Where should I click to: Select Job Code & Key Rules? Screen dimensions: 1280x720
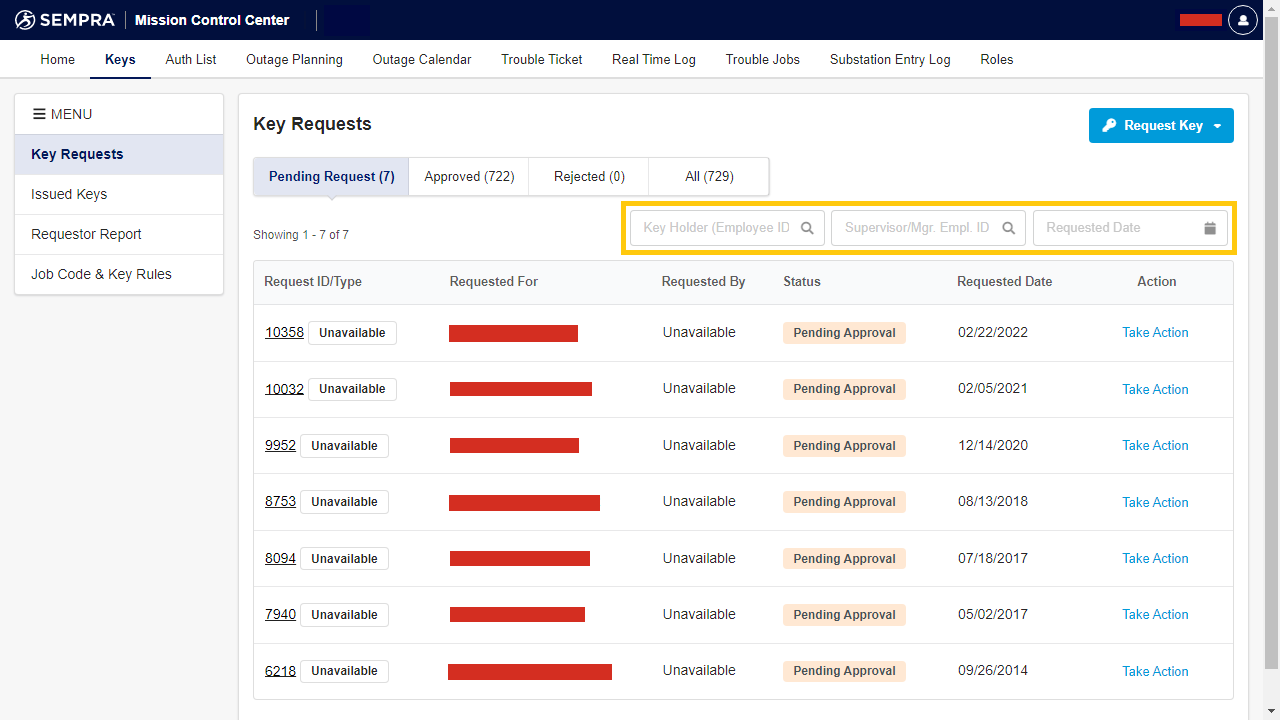pyautogui.click(x=101, y=274)
